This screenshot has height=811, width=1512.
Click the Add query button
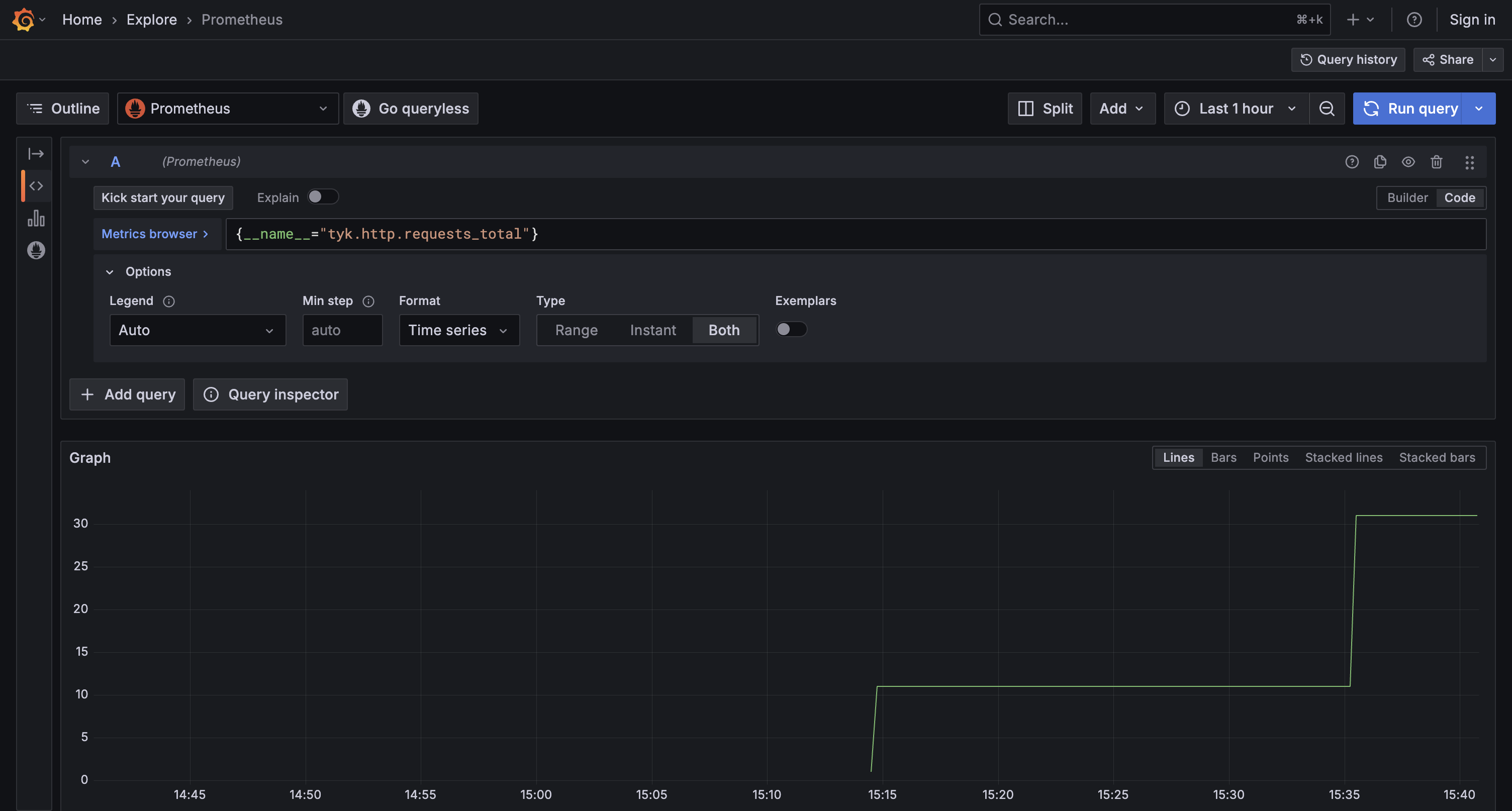[x=127, y=394]
